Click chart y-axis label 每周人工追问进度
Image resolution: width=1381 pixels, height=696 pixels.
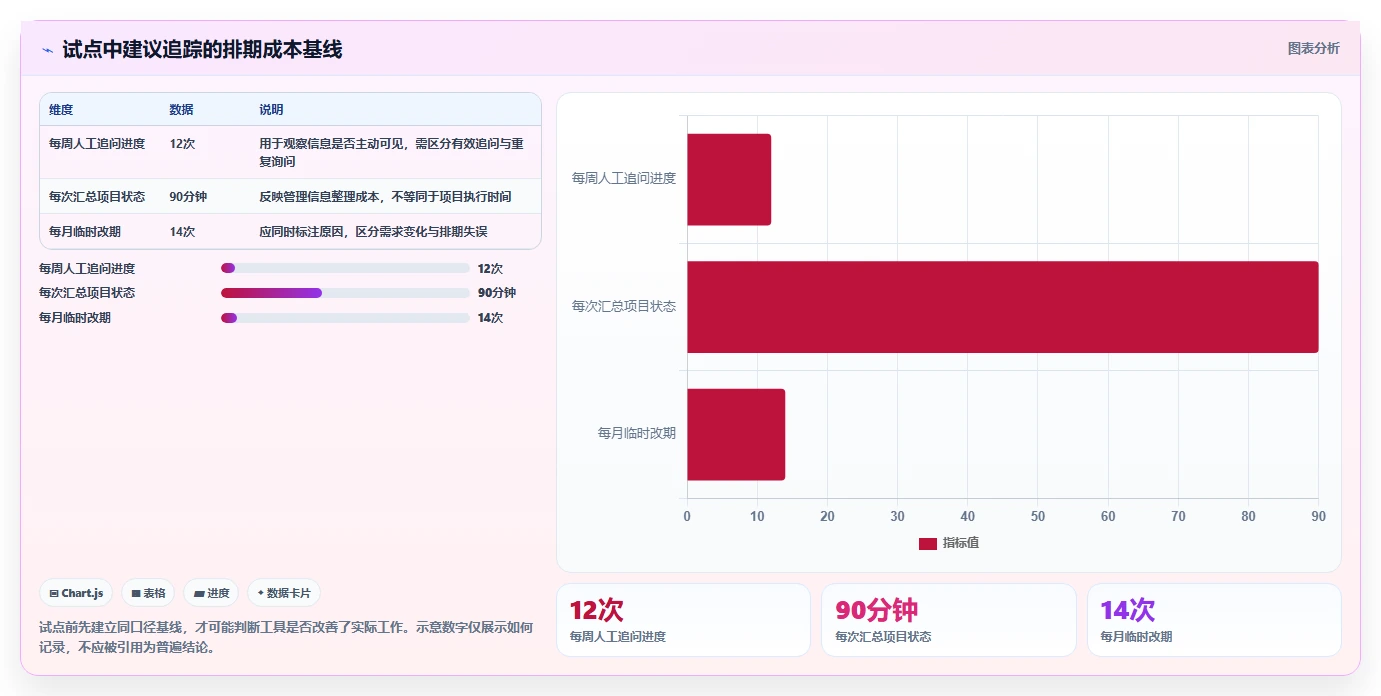624,178
